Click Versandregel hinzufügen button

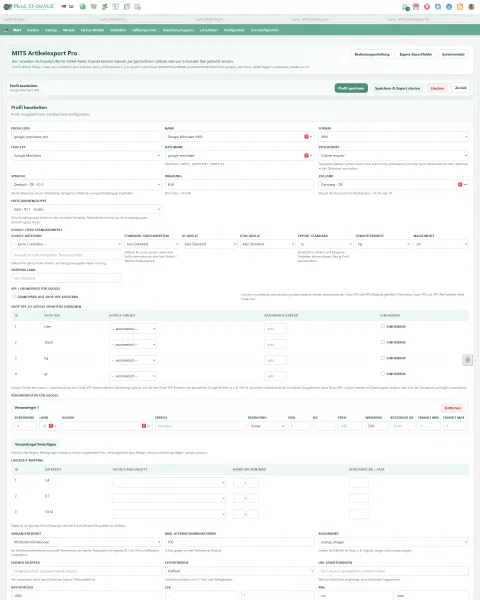coord(35,444)
